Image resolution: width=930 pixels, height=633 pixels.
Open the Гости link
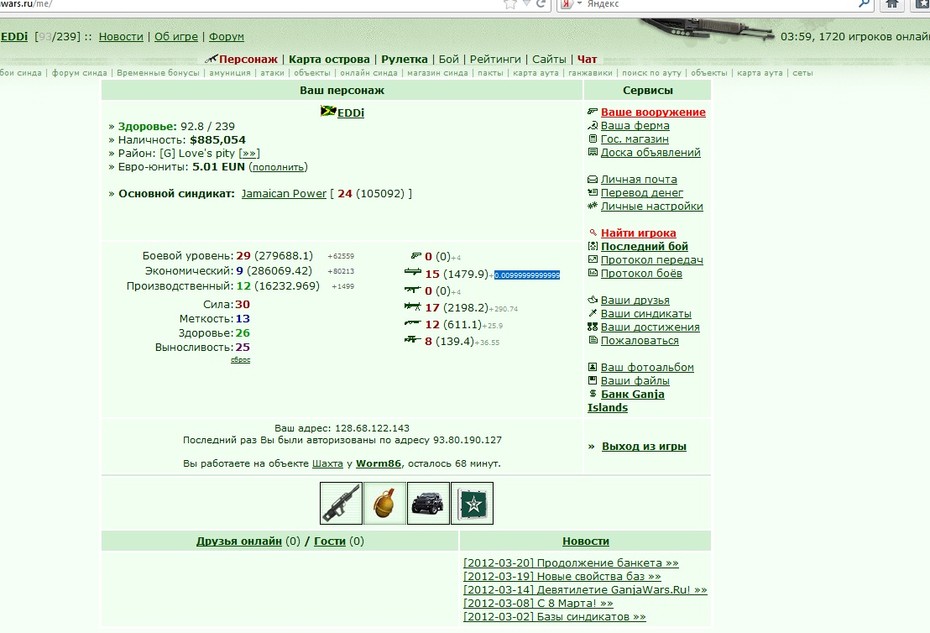330,541
